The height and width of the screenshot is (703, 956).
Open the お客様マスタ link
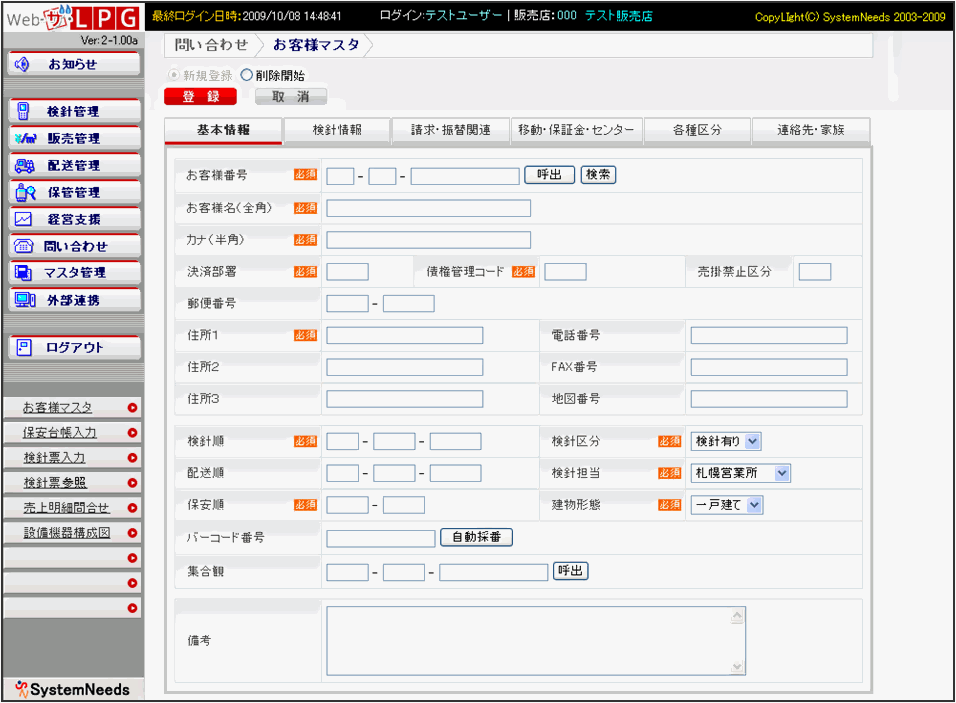tap(57, 407)
